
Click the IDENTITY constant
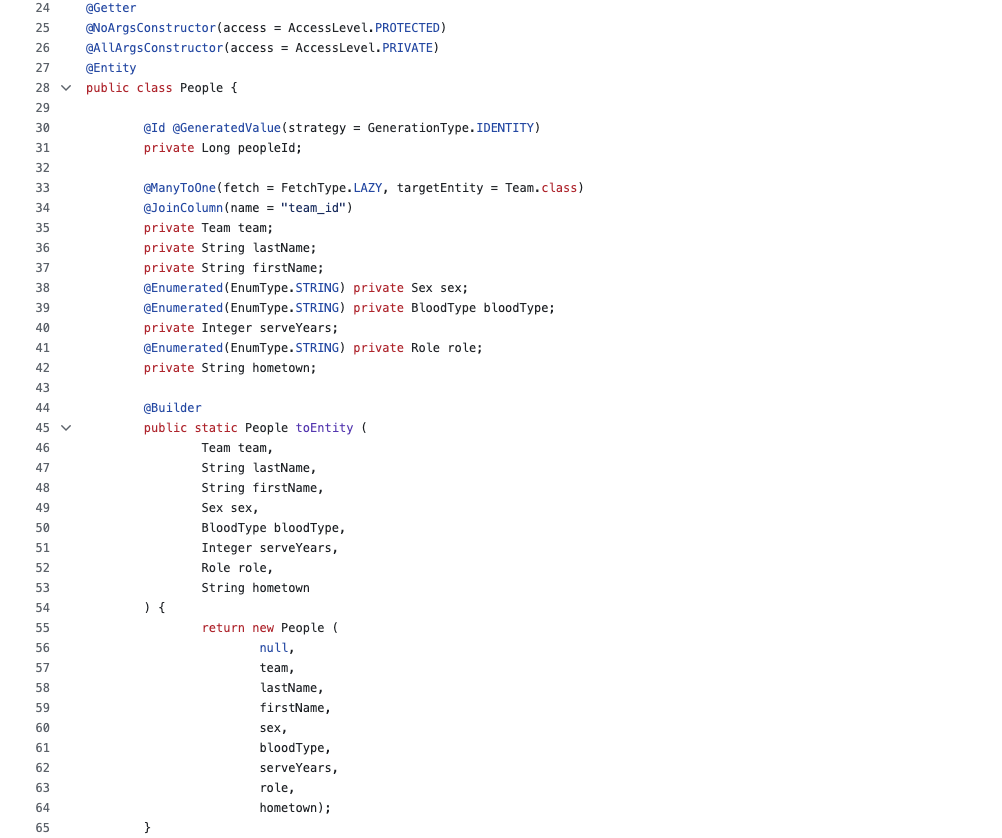(x=505, y=128)
